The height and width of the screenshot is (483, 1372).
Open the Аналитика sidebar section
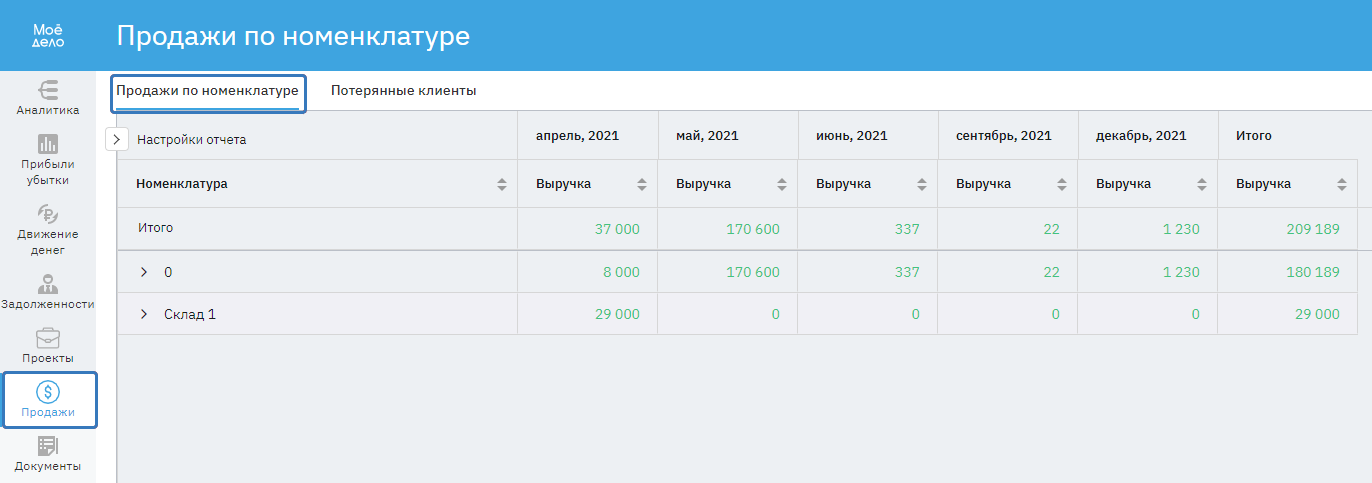48,97
